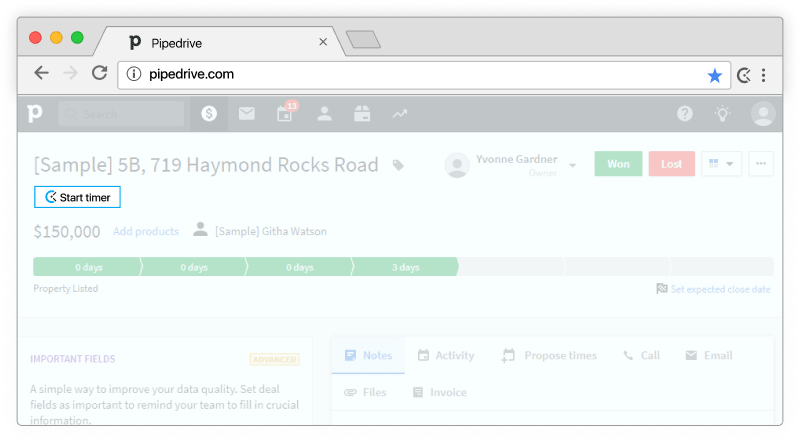Image resolution: width=800 pixels, height=443 pixels.
Task: Switch to the Call tab
Action: tap(641, 355)
